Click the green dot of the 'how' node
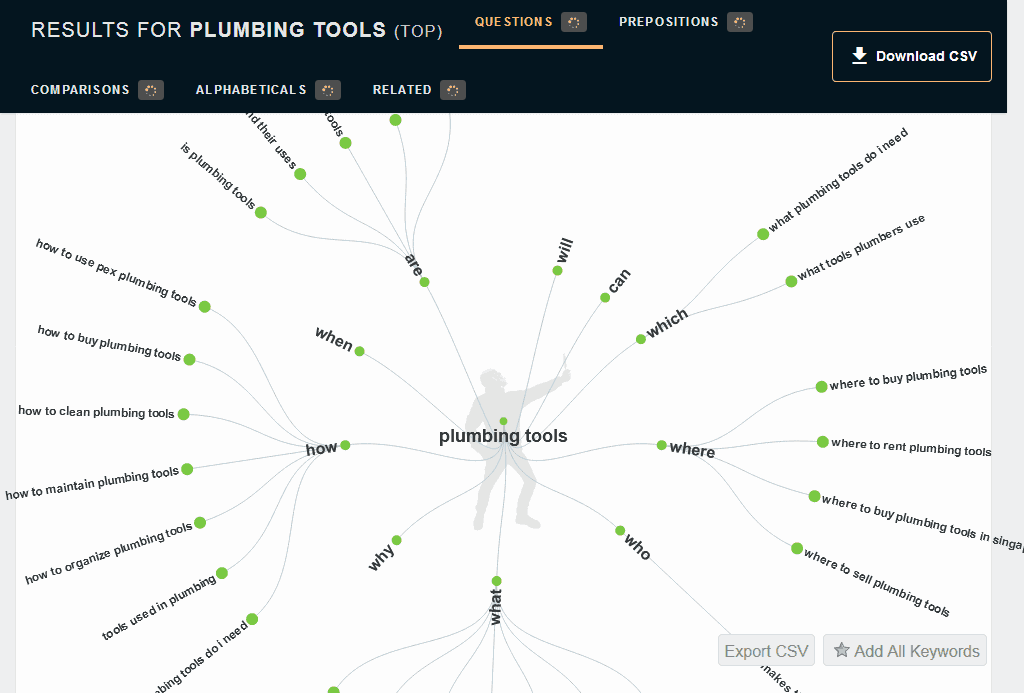Image resolution: width=1024 pixels, height=693 pixels. 345,445
